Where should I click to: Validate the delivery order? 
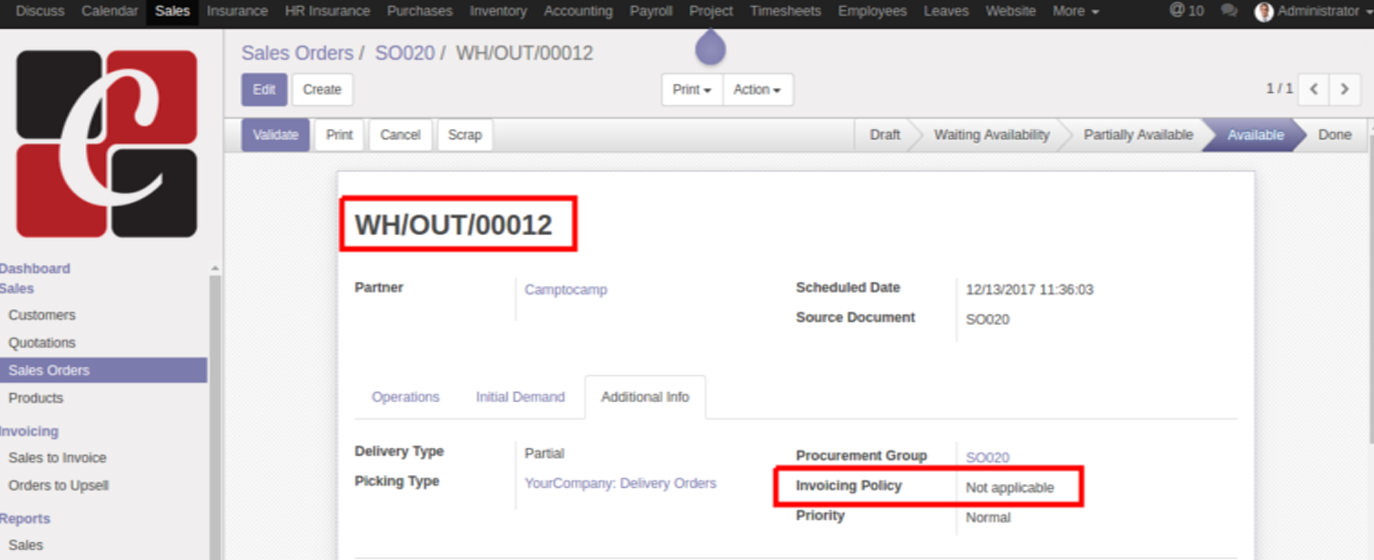[x=275, y=135]
